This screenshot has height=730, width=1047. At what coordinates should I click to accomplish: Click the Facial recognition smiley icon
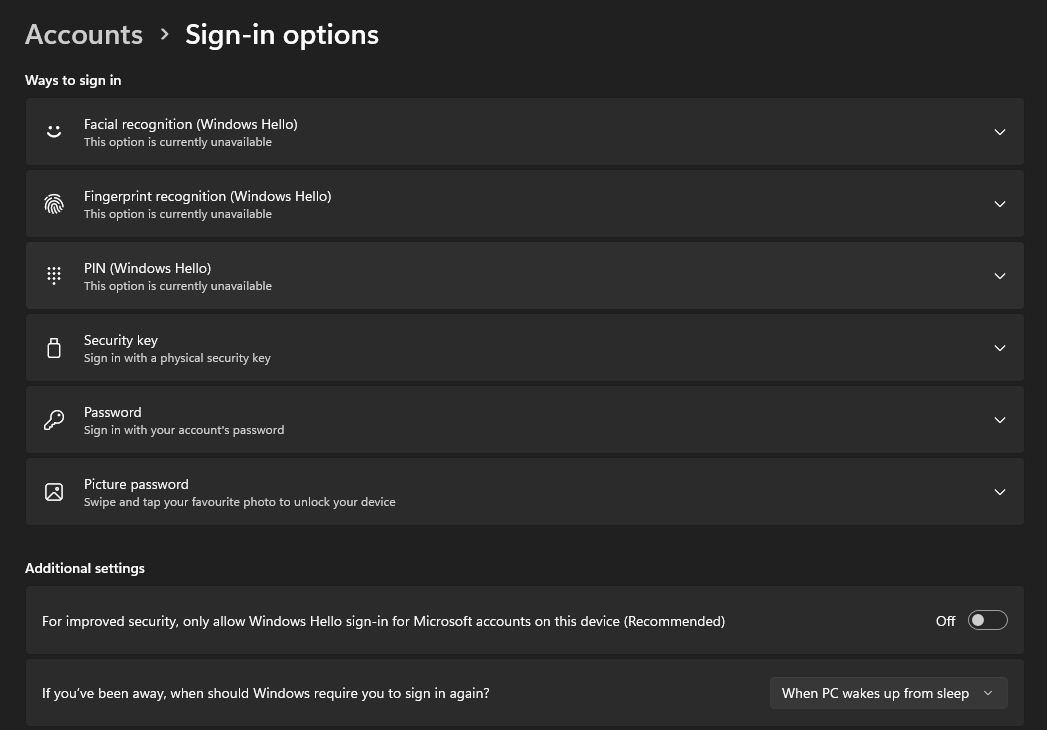(x=54, y=131)
